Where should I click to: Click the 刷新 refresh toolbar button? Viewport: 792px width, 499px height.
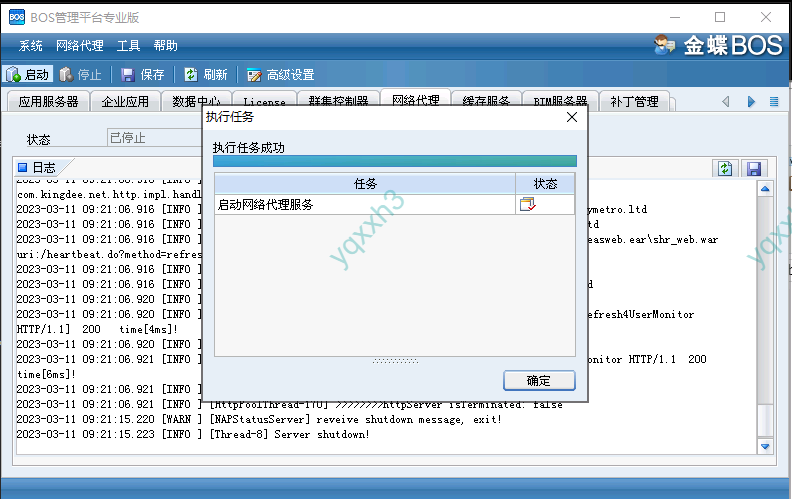tap(206, 75)
